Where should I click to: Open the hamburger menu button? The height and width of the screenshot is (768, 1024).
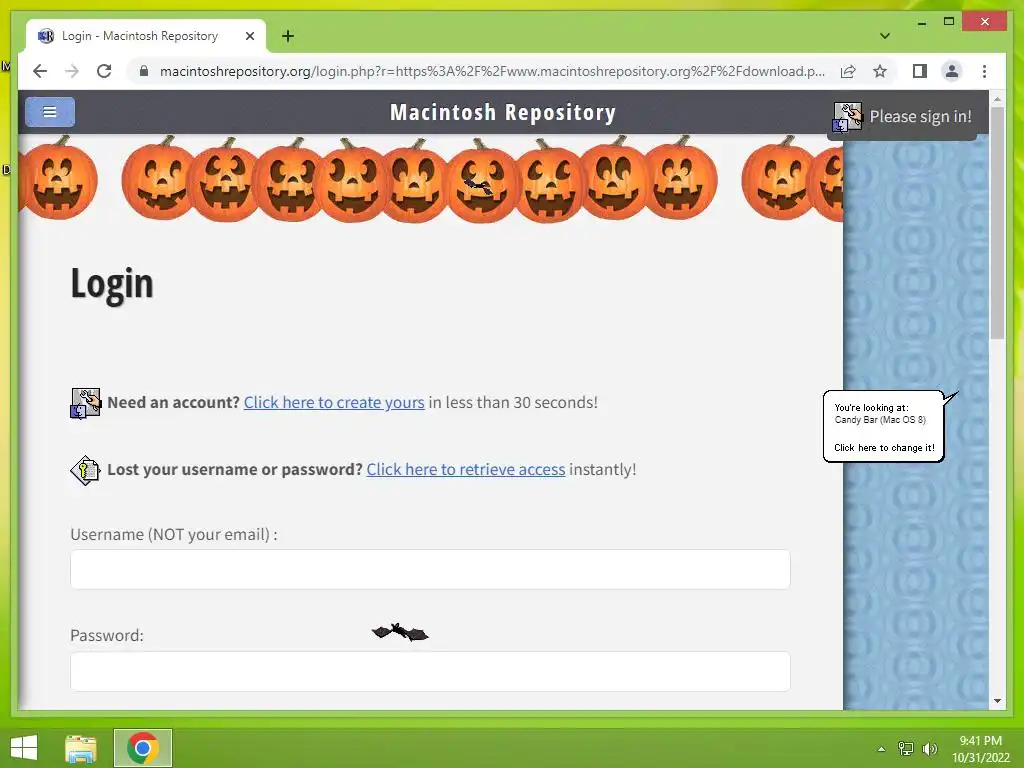point(50,112)
